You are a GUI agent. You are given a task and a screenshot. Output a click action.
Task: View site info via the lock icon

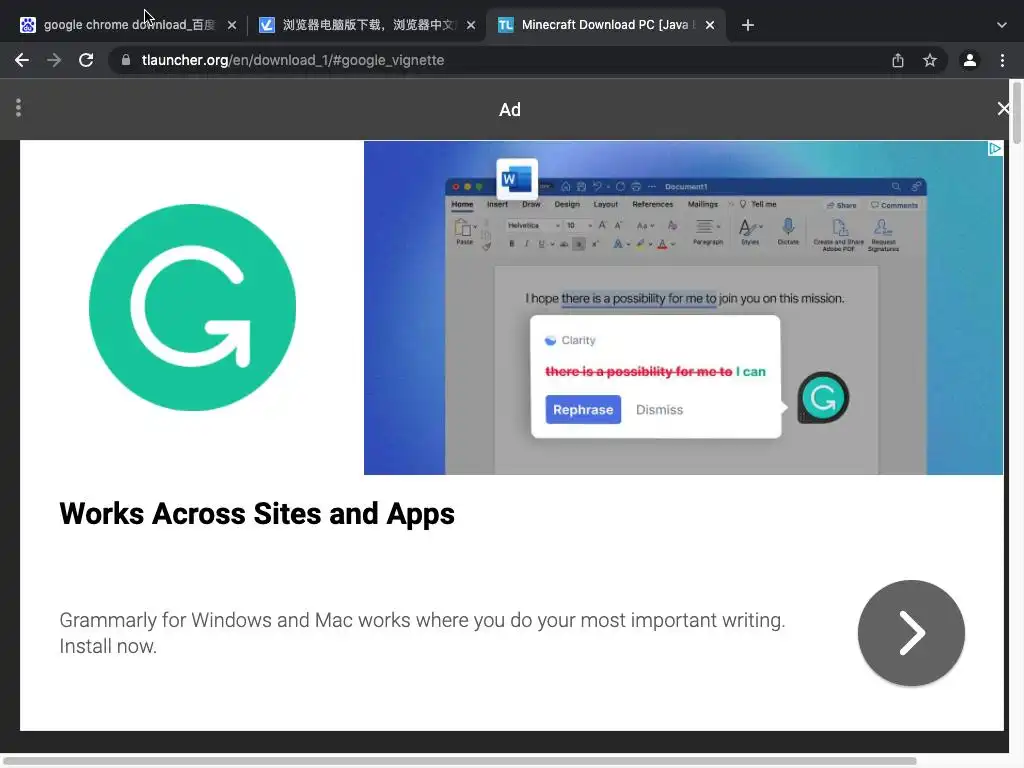coord(126,60)
